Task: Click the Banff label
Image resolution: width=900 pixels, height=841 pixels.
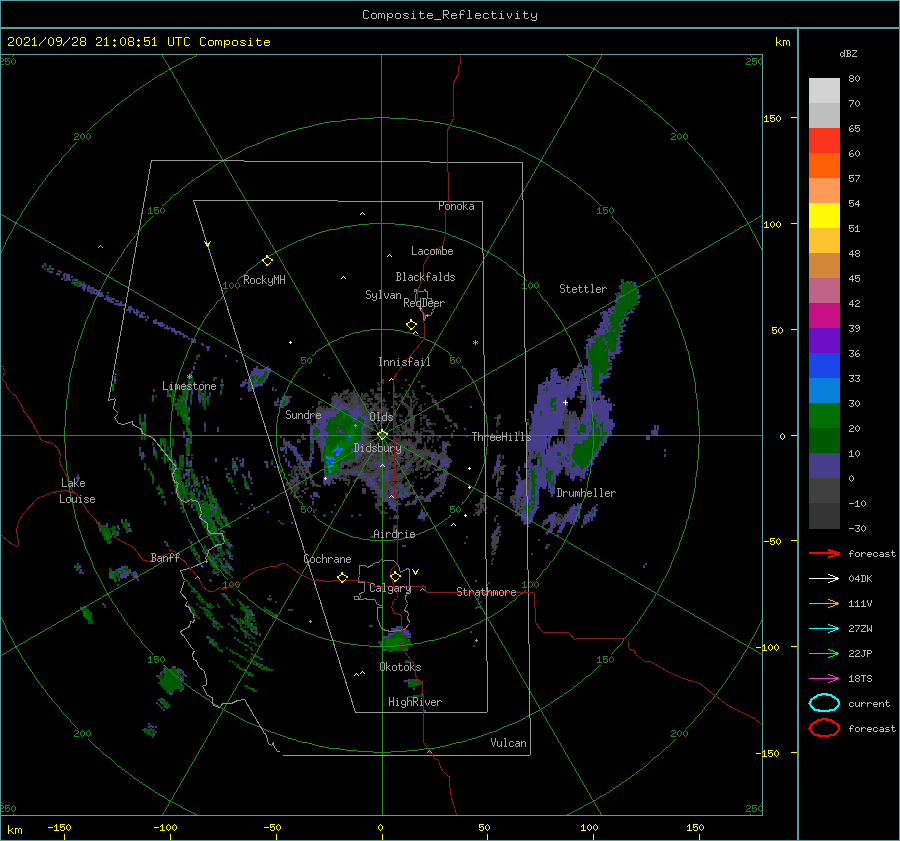Action: coord(165,557)
